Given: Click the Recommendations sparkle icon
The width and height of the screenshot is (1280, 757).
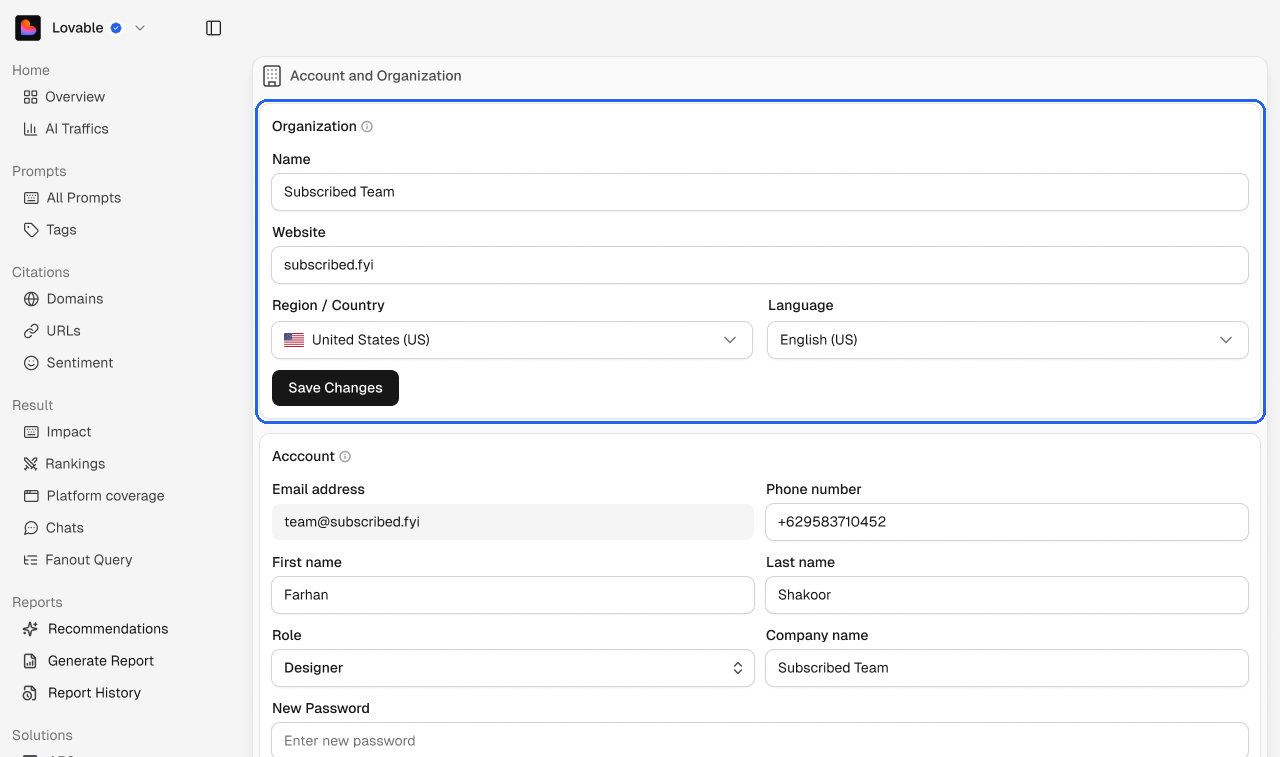Looking at the screenshot, I should coord(31,629).
